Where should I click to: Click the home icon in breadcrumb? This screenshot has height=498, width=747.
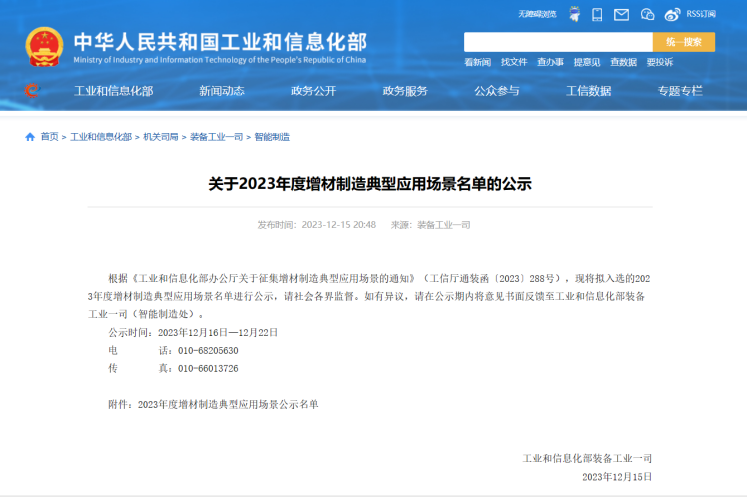(30, 137)
